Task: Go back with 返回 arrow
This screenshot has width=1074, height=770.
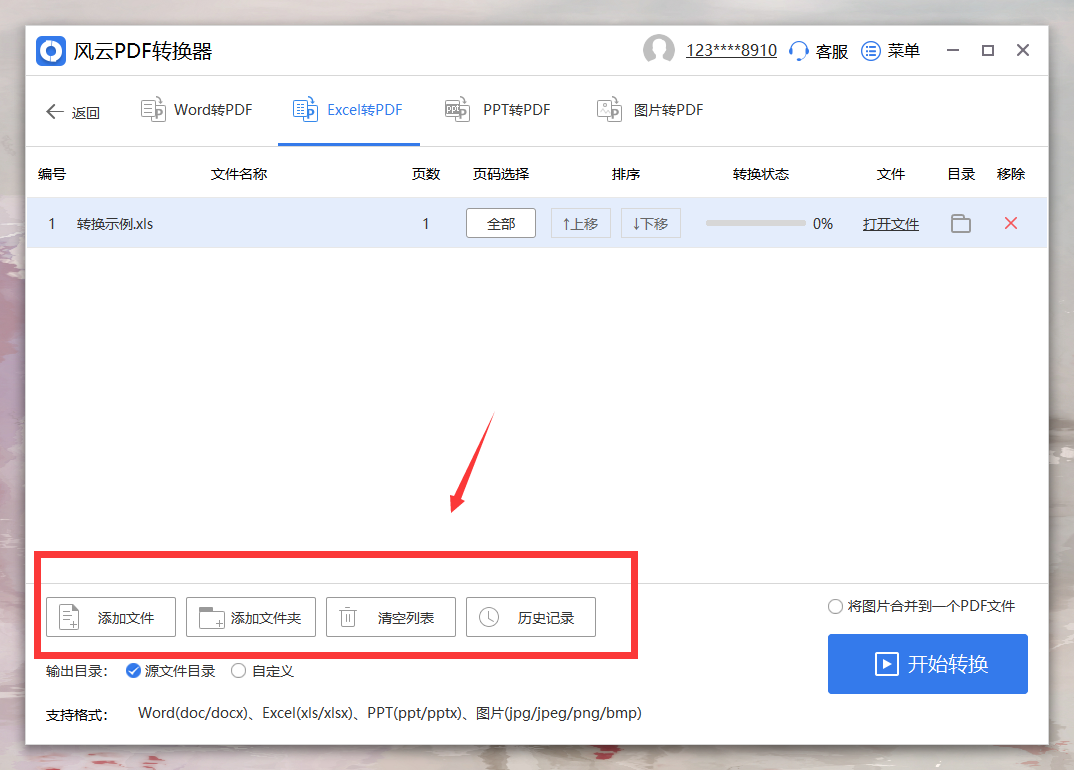Action: pyautogui.click(x=73, y=112)
